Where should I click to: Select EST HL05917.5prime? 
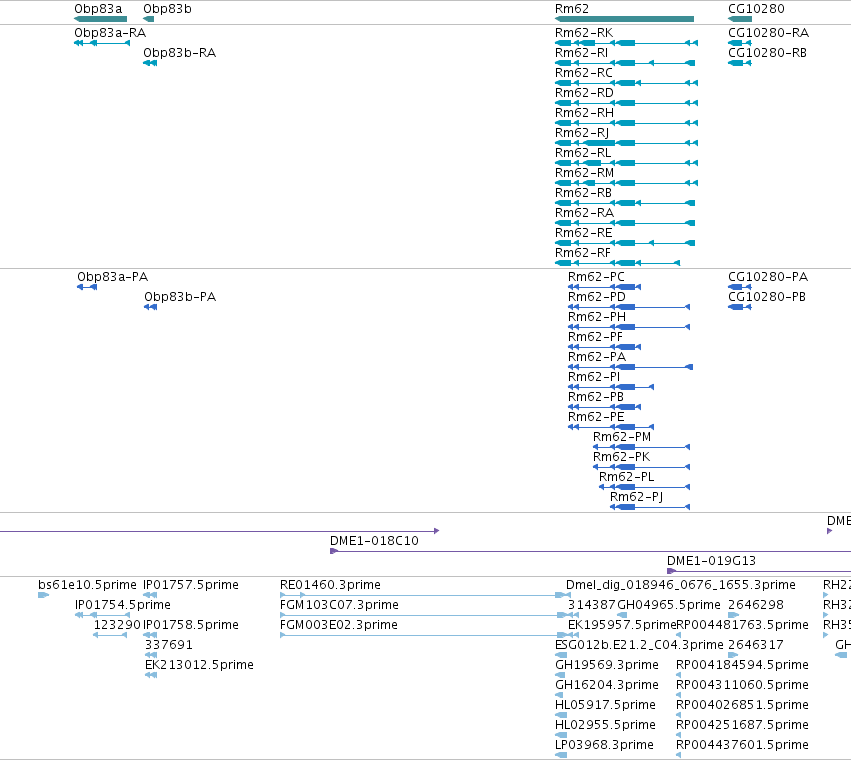tap(561, 715)
